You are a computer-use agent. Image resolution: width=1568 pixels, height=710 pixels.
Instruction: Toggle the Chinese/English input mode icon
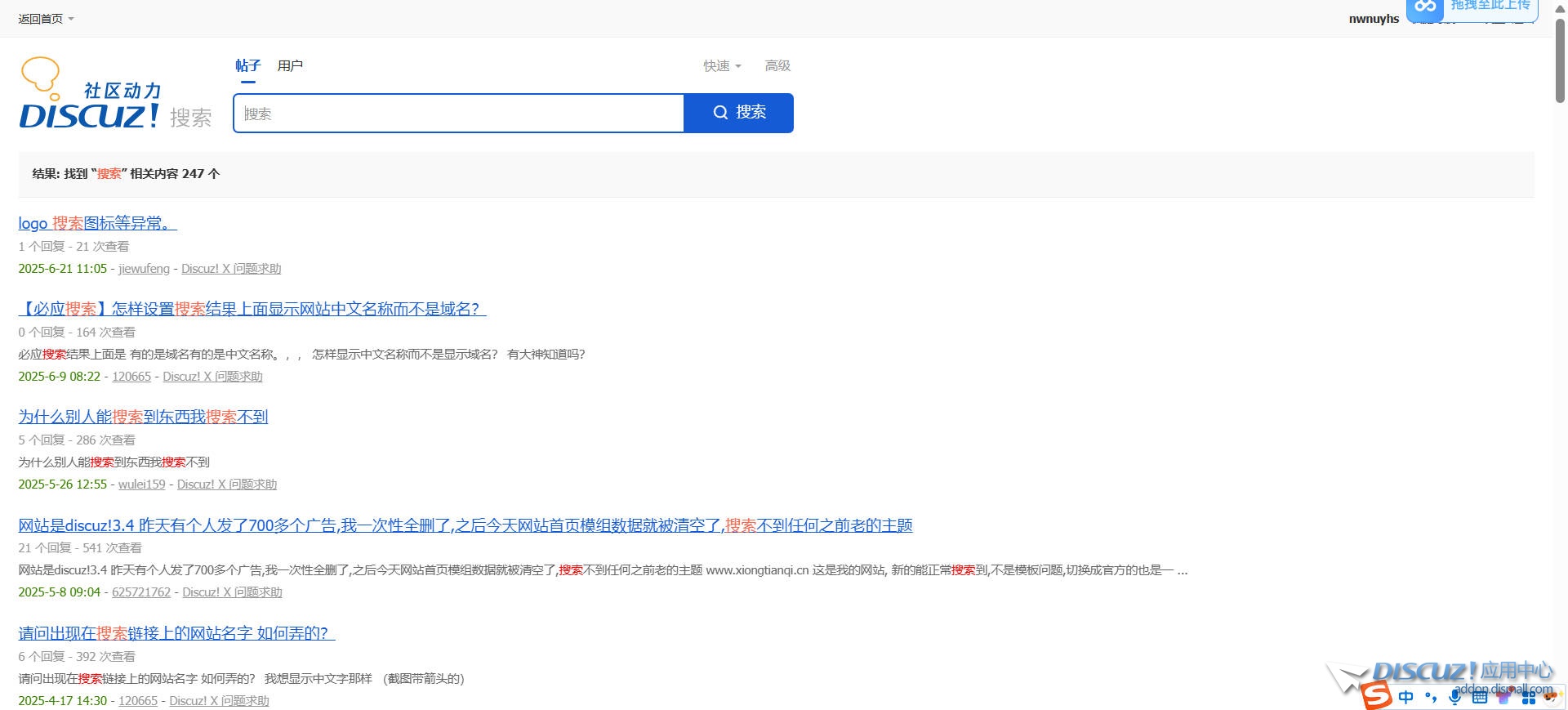click(x=1406, y=697)
